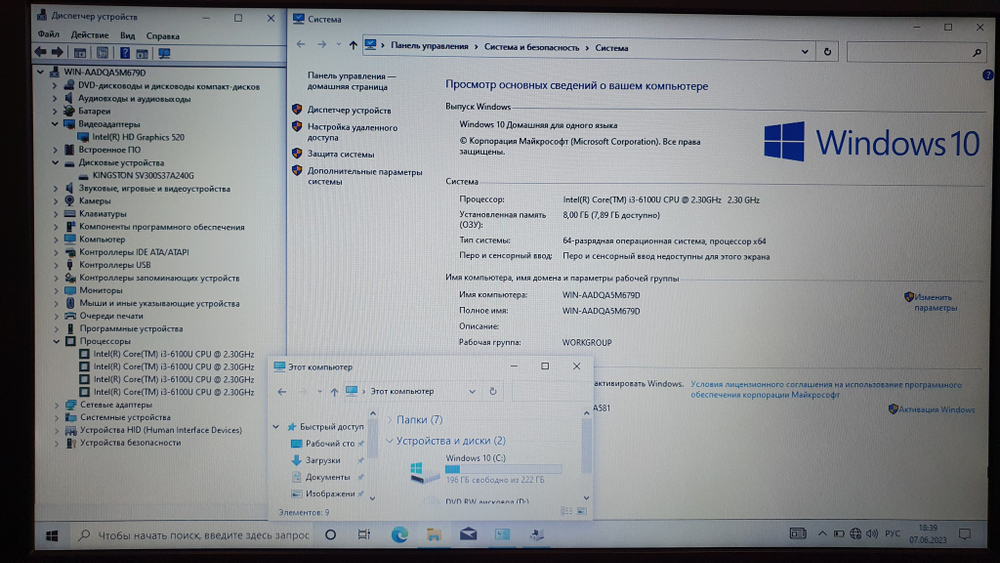
Task: Click the Back arrow in the System window
Action: click(x=301, y=45)
